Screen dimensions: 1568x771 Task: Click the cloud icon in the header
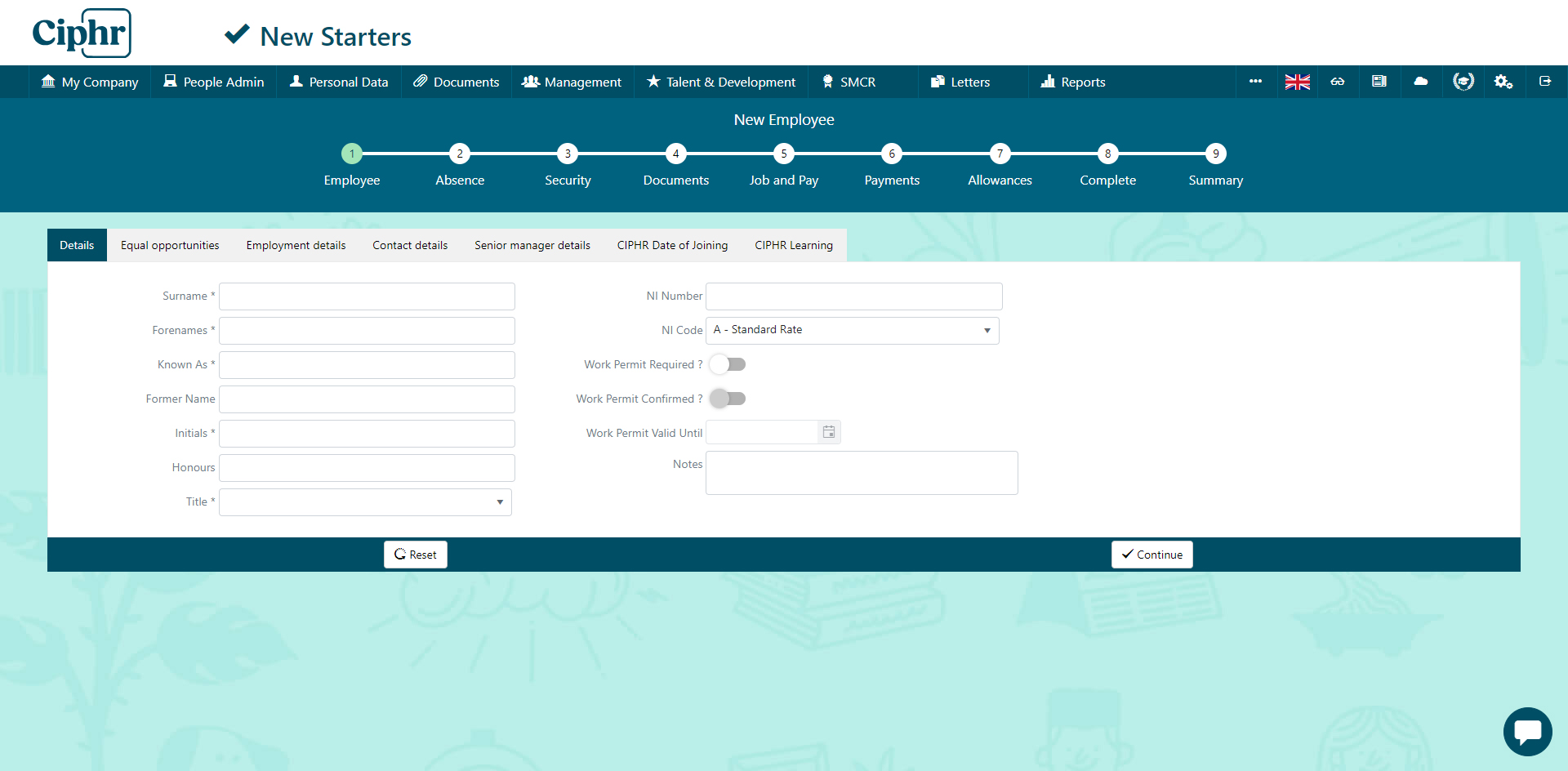coord(1421,82)
